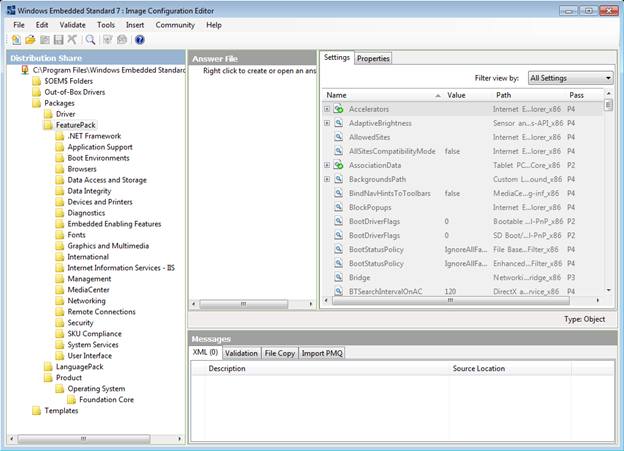Click the blue Help question mark icon
This screenshot has height=451, width=624.
point(140,40)
